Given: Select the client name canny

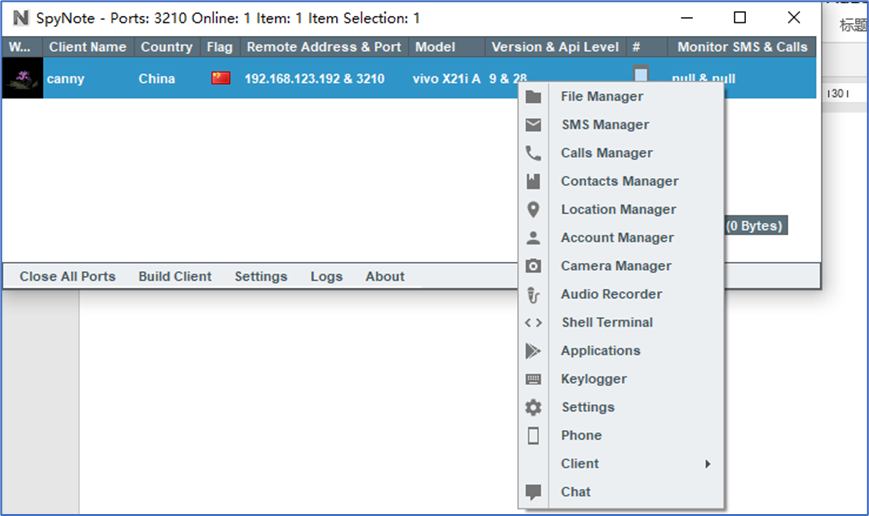Looking at the screenshot, I should (x=65, y=79).
